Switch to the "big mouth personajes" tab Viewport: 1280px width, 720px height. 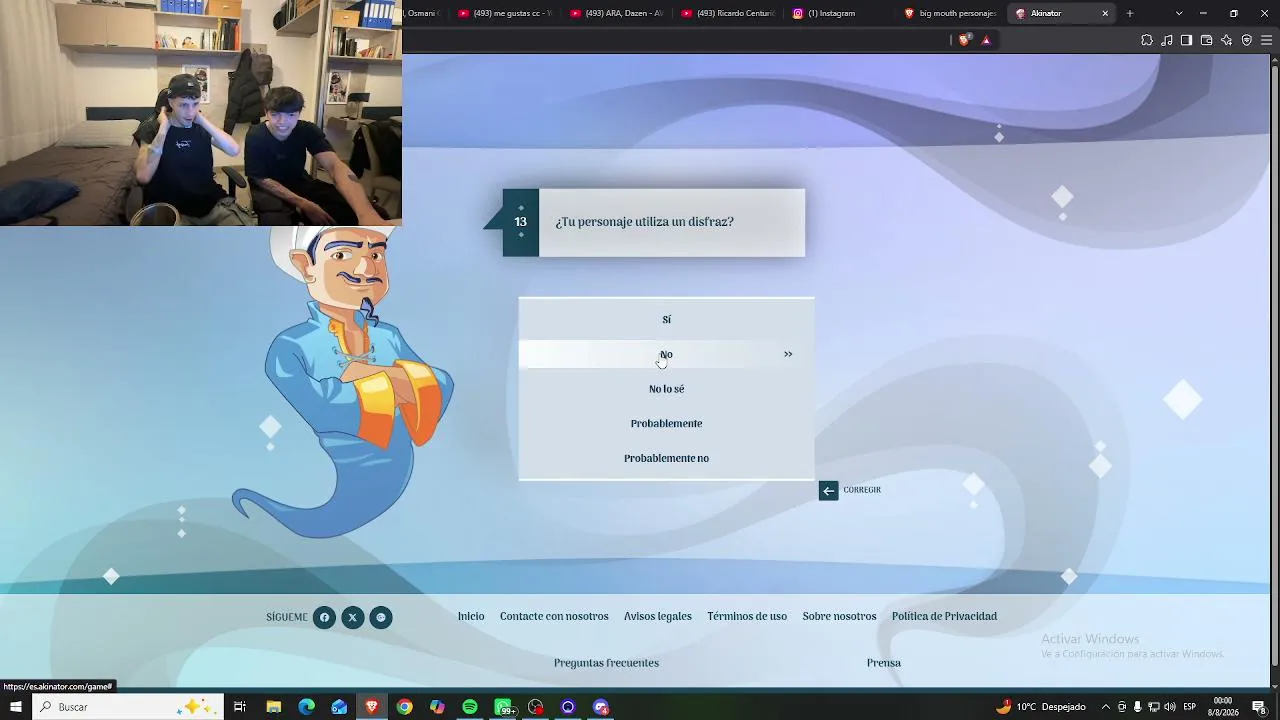[950, 13]
